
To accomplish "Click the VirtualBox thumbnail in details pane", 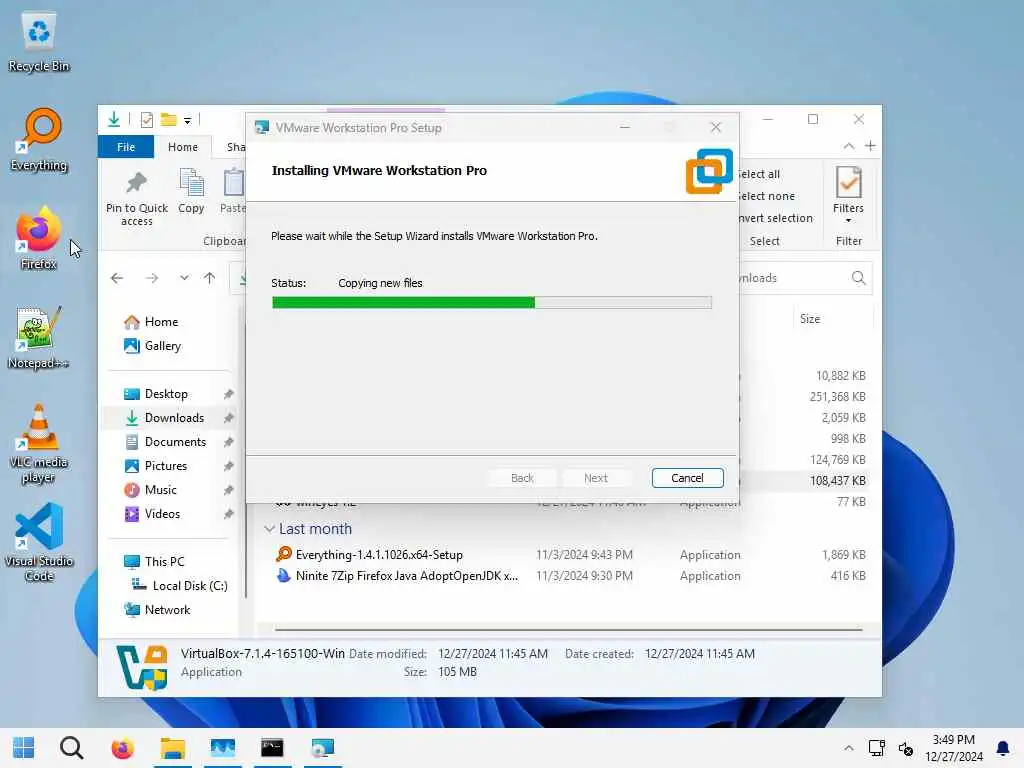I will (142, 667).
